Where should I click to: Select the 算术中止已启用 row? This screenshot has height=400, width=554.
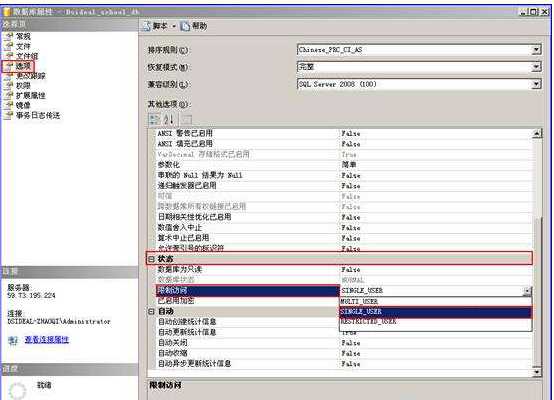pos(343,238)
